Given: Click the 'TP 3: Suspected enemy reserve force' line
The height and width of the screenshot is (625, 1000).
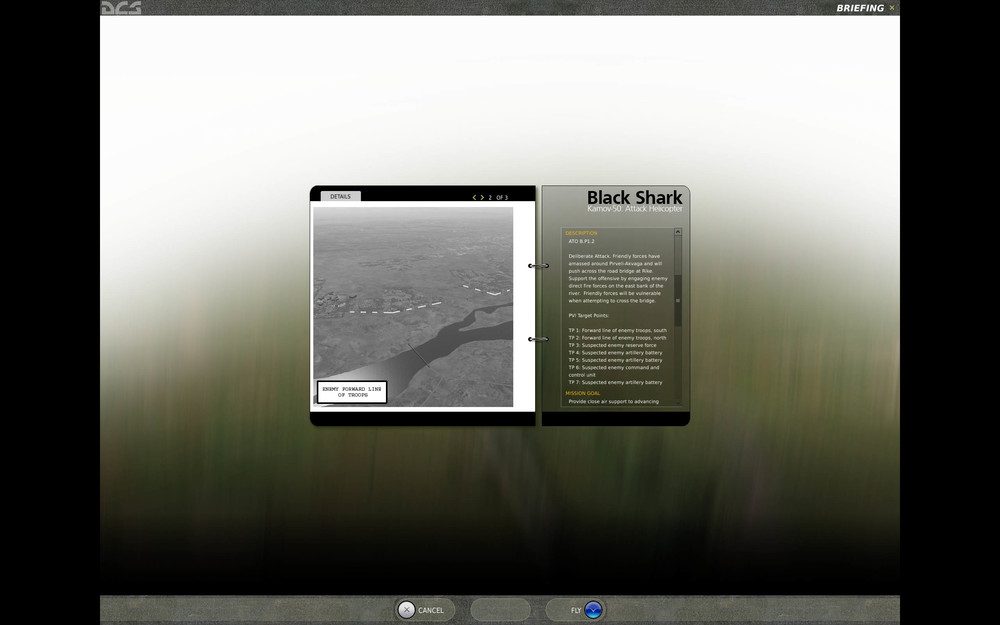Looking at the screenshot, I should click(x=612, y=345).
